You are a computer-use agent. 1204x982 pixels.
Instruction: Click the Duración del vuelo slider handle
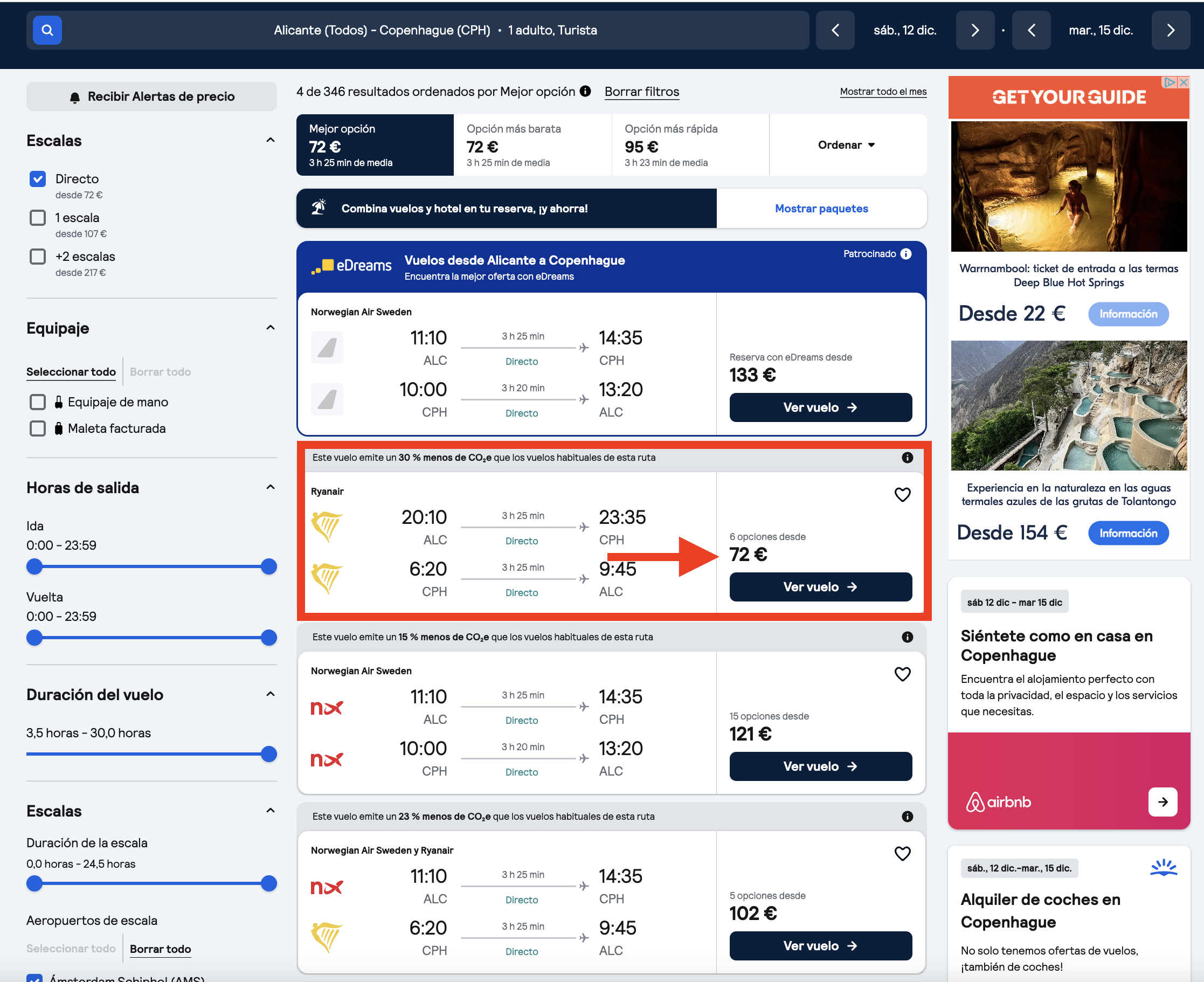[269, 754]
